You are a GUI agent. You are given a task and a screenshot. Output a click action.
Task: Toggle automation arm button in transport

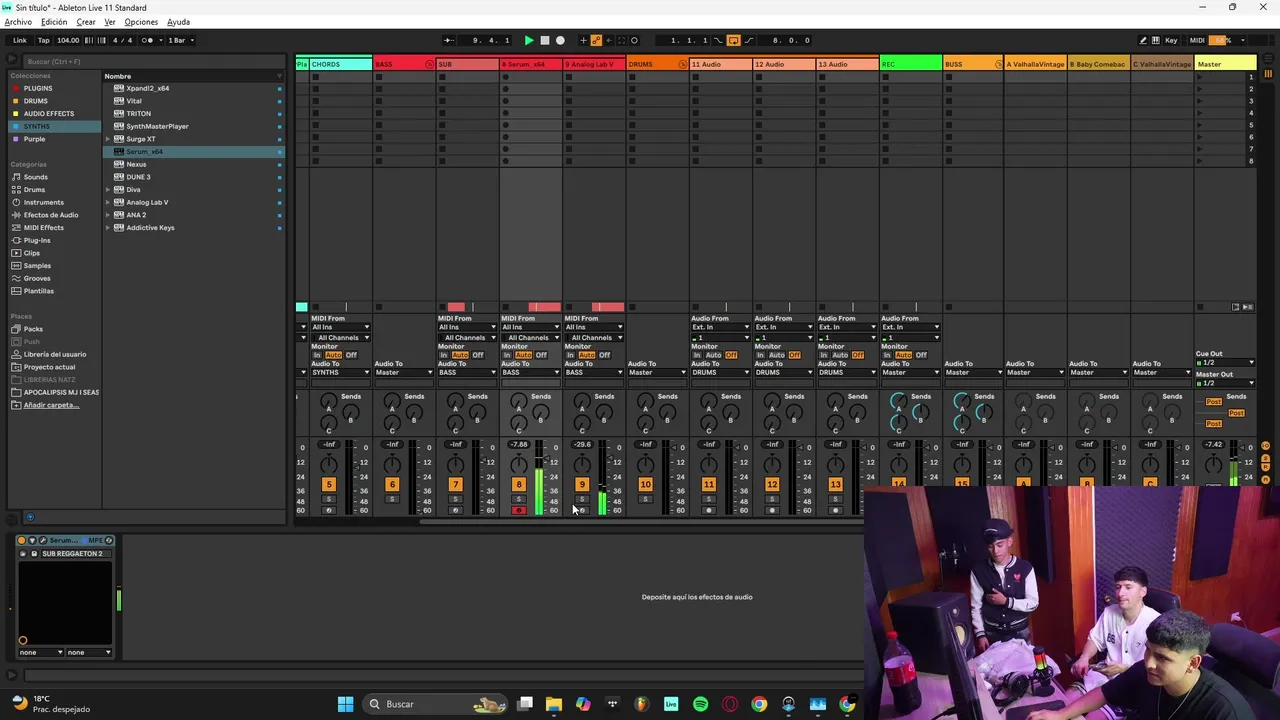tap(596, 40)
